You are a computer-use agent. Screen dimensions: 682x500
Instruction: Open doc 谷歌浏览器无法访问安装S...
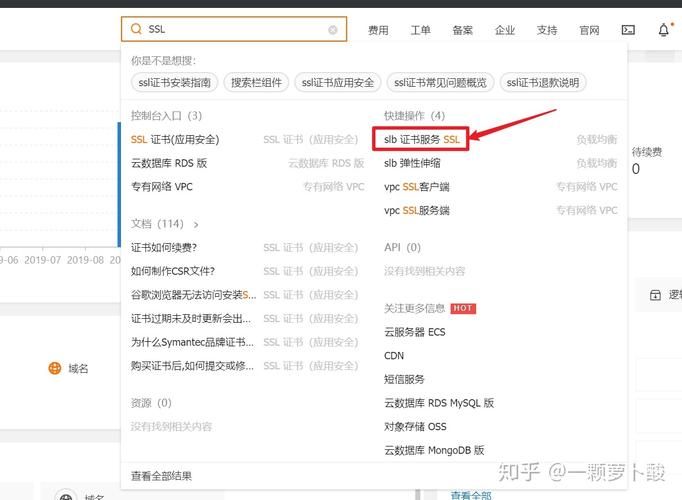[x=194, y=295]
